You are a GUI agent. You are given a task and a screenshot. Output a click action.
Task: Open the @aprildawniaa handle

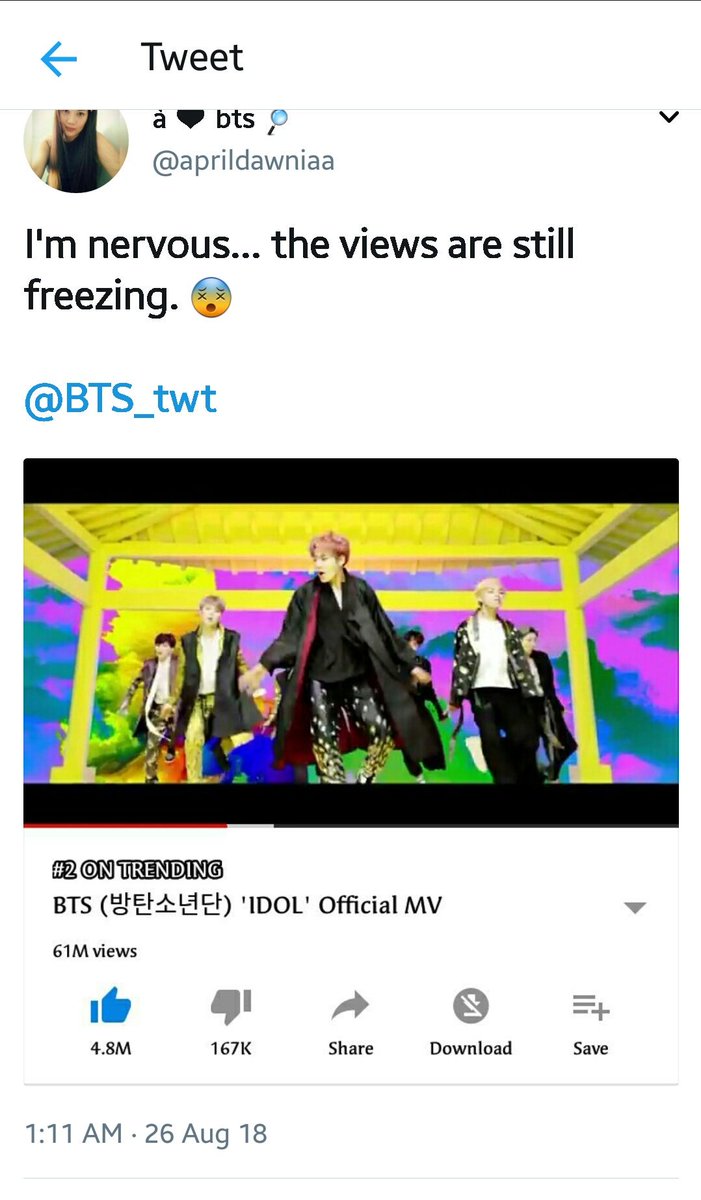pos(243,161)
